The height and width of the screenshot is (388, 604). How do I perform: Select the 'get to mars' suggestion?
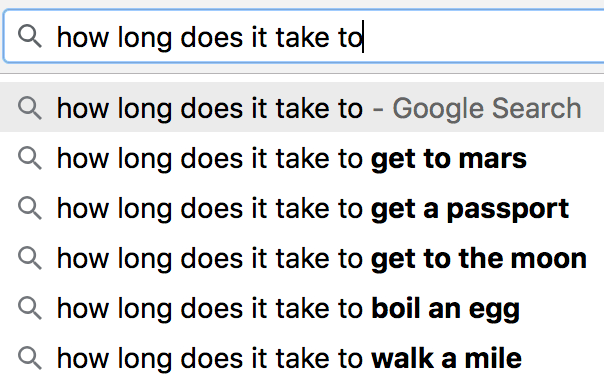pos(302,158)
